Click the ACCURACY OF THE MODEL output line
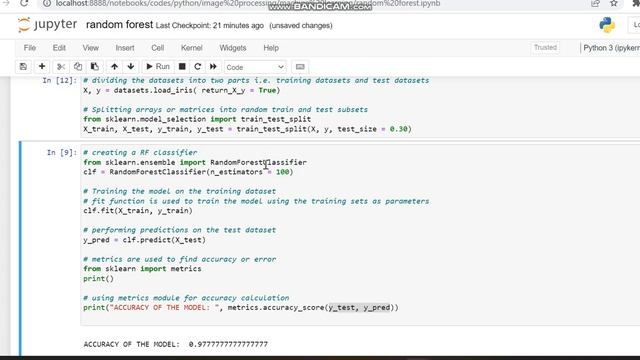640x360 pixels. (x=176, y=344)
